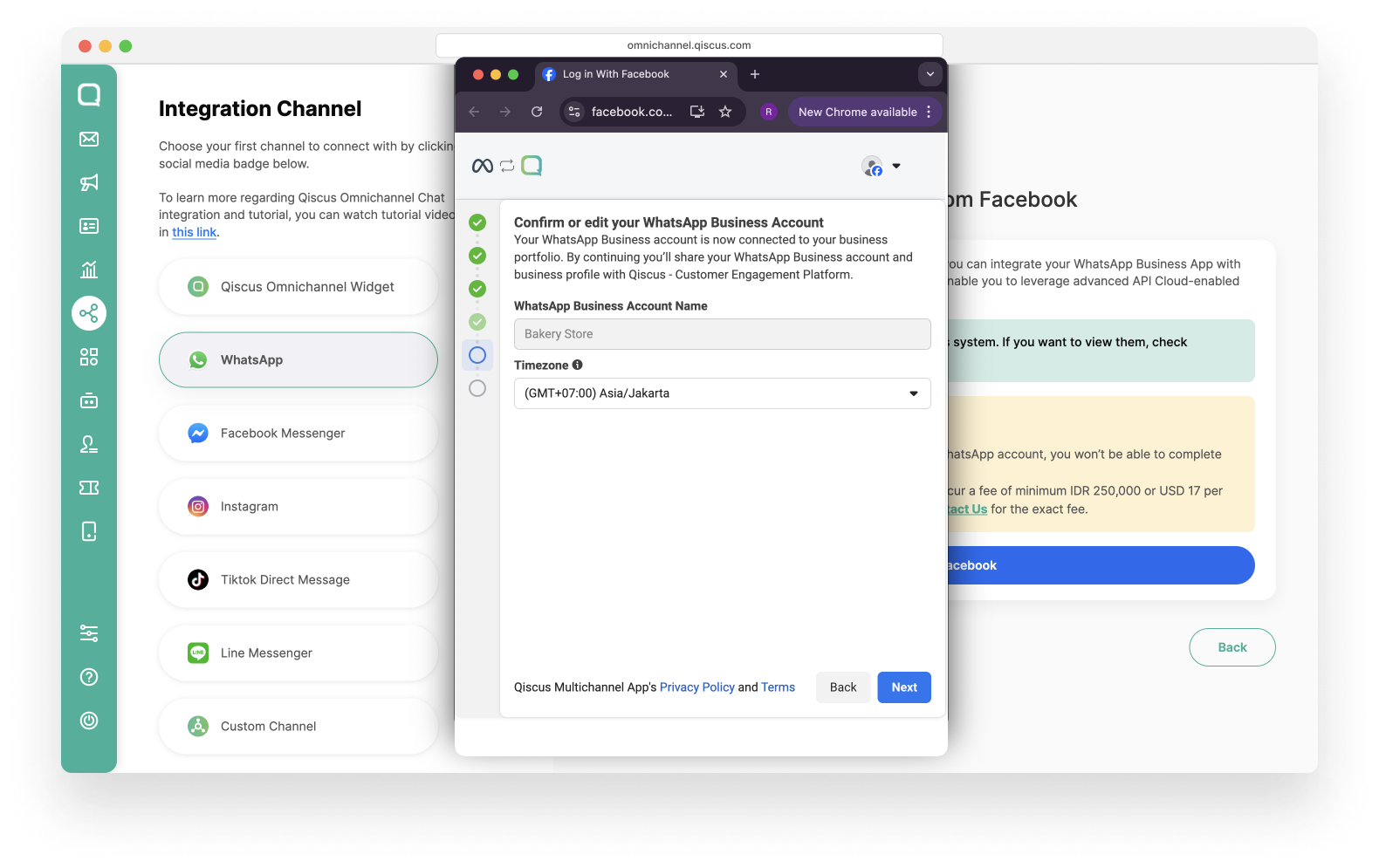Click the power logout icon in sidebar
This screenshot has width=1379, height=868.
click(x=89, y=721)
